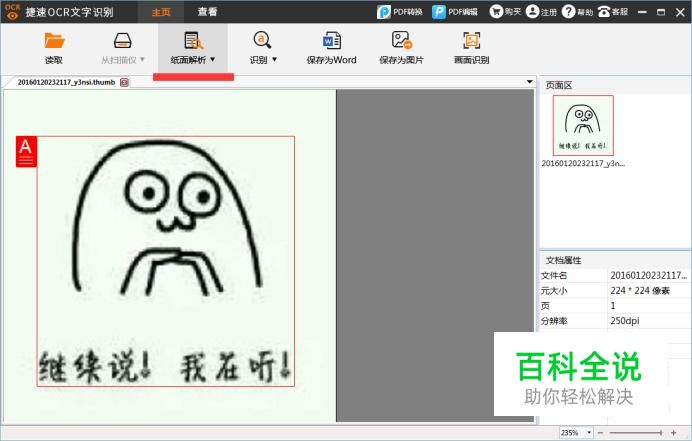Open the 235% zoom level dropdown
Image resolution: width=692 pixels, height=441 pixels.
pyautogui.click(x=589, y=433)
